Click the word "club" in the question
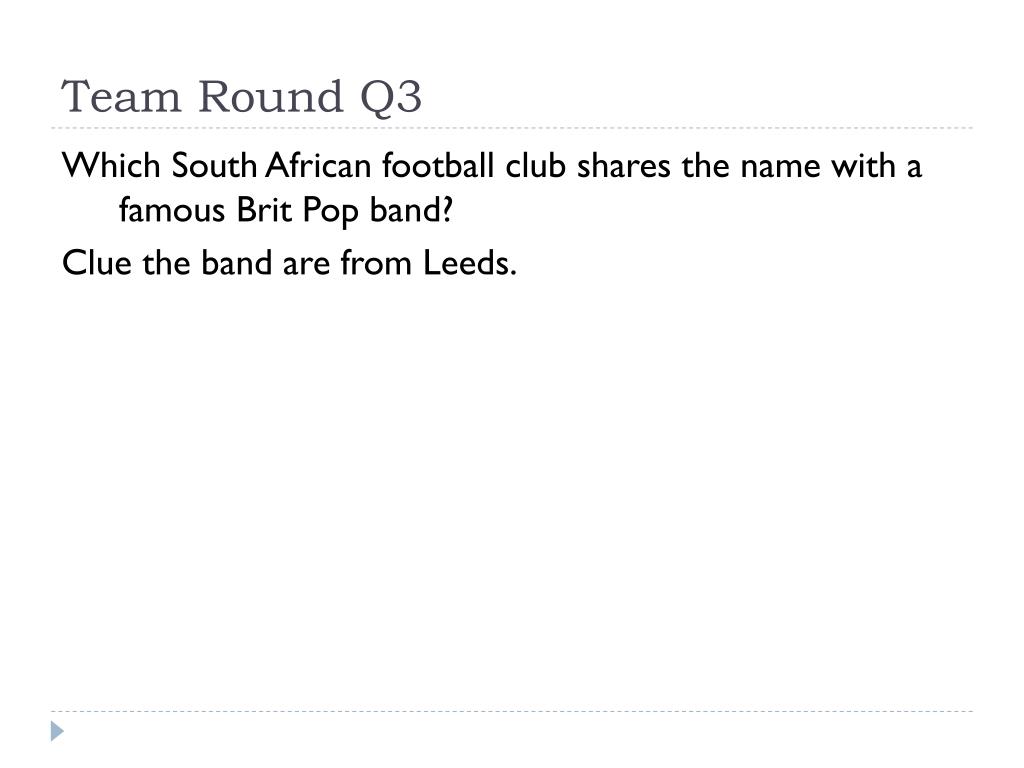The width and height of the screenshot is (1024, 768). (535, 165)
